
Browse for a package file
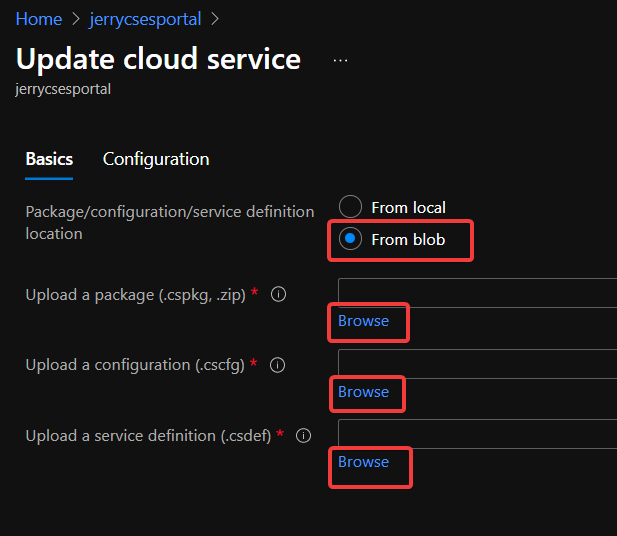[x=363, y=321]
